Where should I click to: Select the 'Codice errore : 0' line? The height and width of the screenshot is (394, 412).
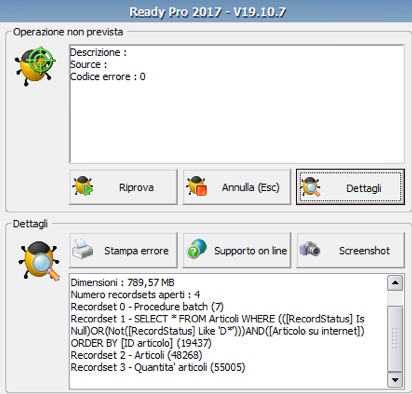108,77
